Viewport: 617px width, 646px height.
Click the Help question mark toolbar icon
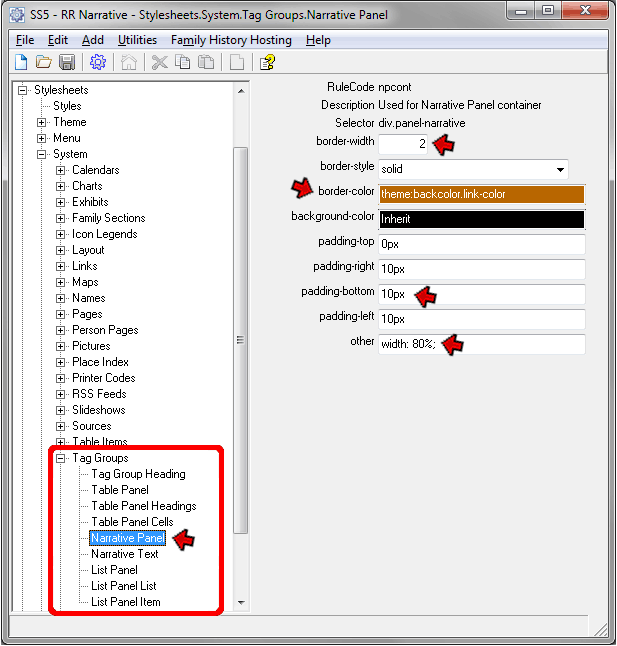pyautogui.click(x=267, y=62)
